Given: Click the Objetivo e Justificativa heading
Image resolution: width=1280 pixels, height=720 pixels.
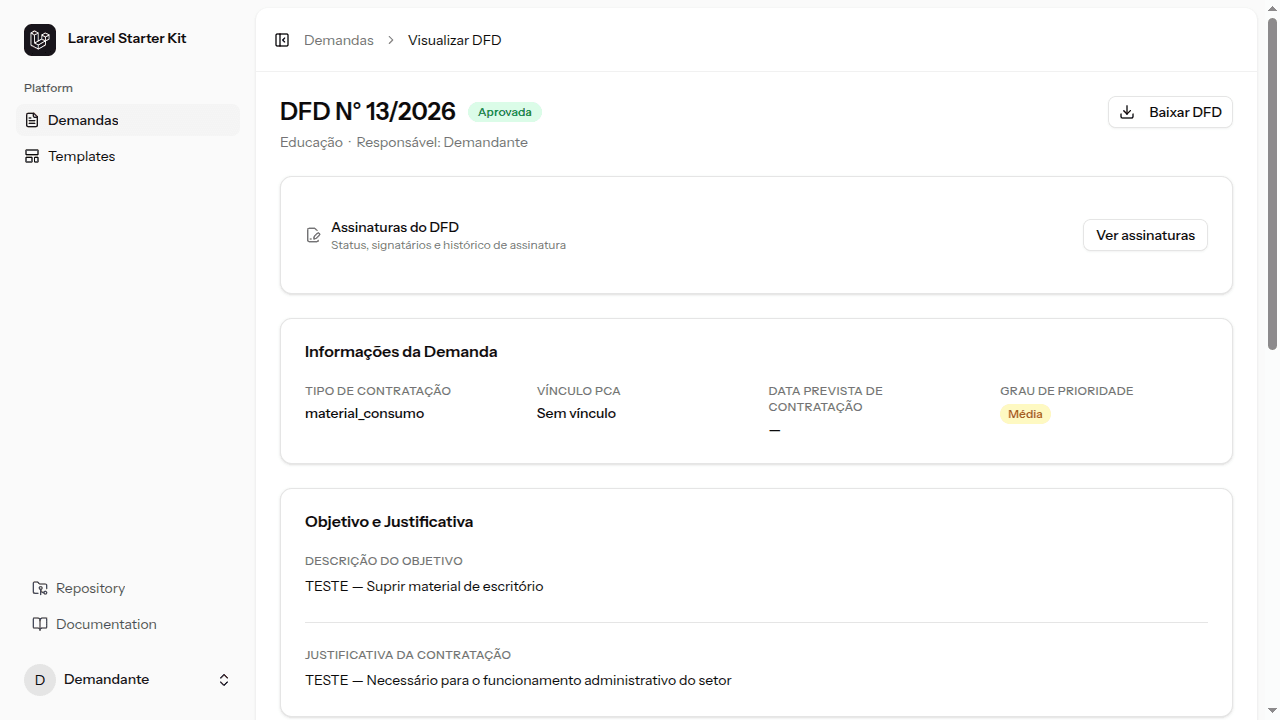Looking at the screenshot, I should point(389,522).
